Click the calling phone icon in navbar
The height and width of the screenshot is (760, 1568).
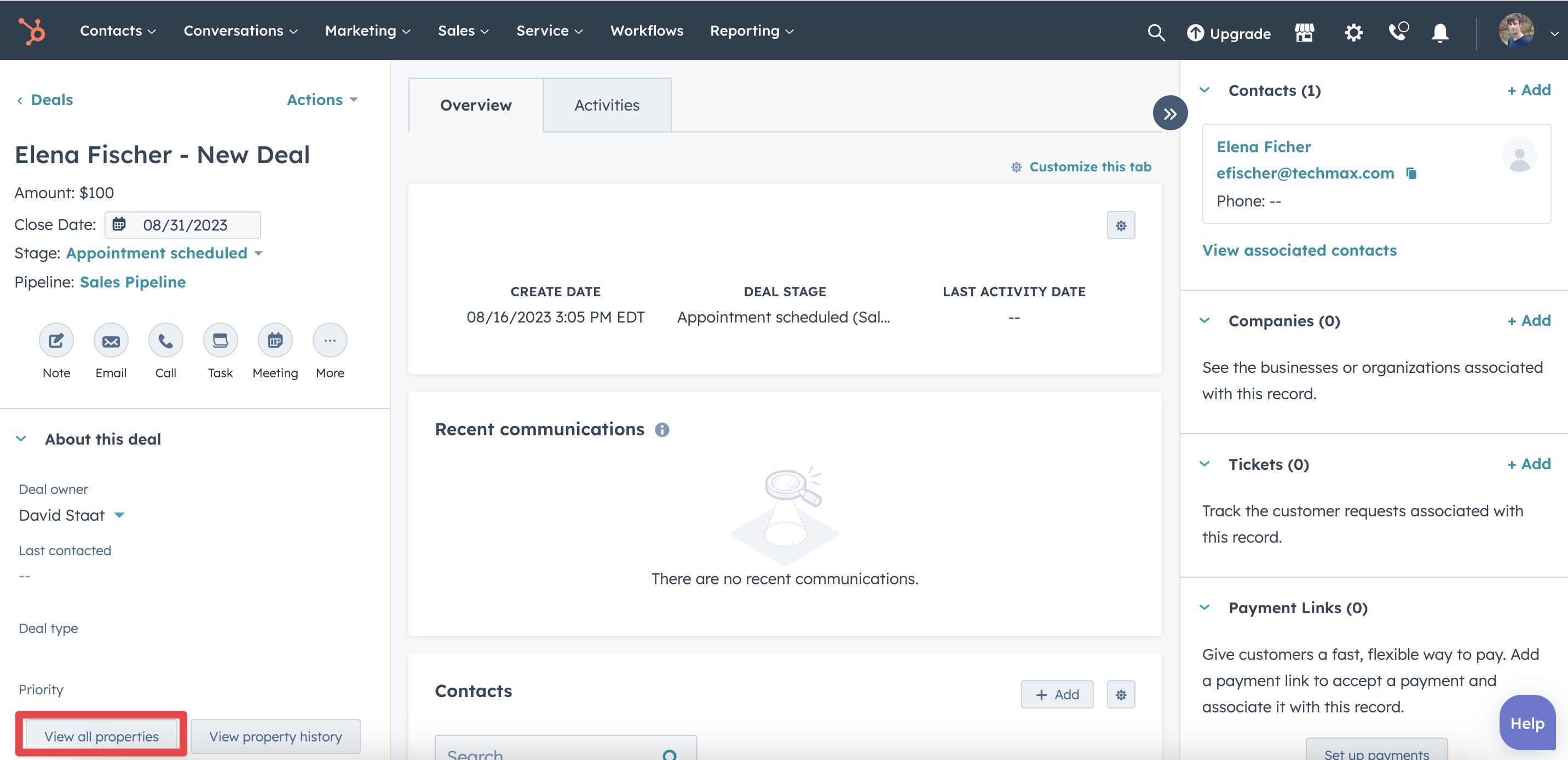[1398, 32]
